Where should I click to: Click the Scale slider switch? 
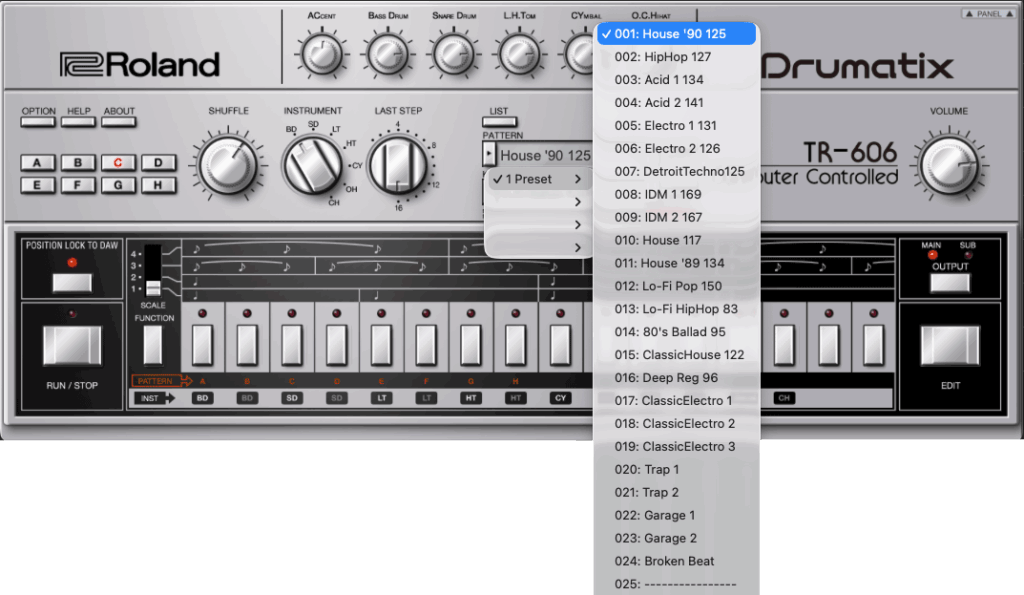click(153, 288)
